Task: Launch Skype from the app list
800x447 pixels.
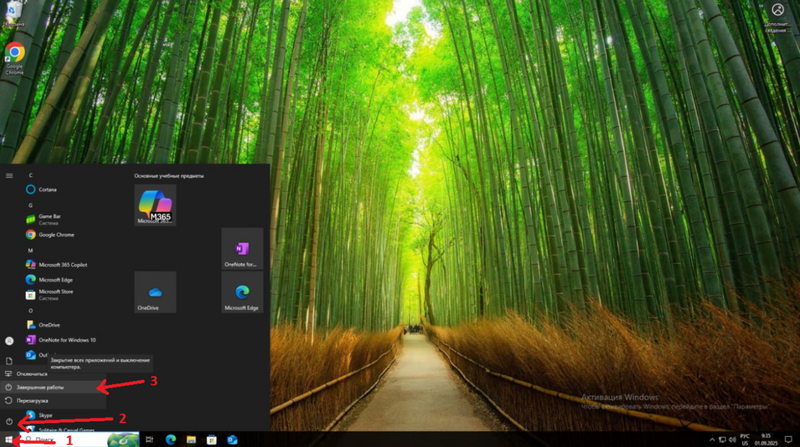Action: coord(45,415)
